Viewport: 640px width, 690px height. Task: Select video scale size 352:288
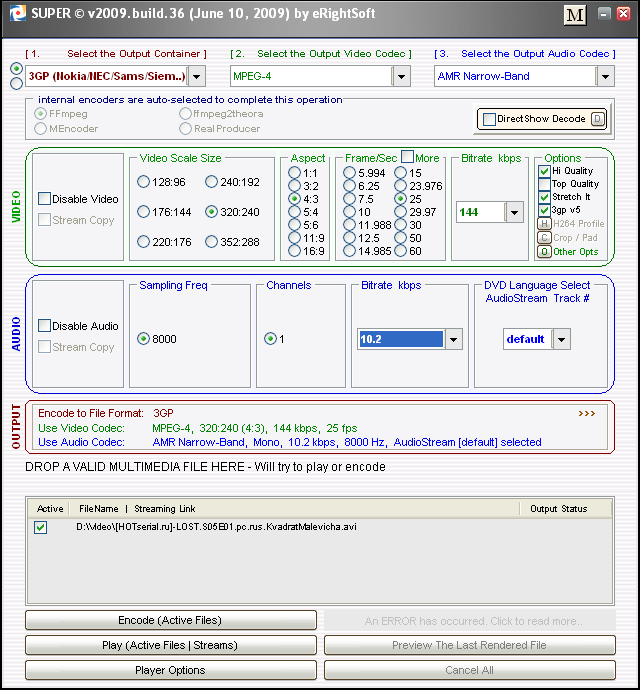click(x=211, y=242)
